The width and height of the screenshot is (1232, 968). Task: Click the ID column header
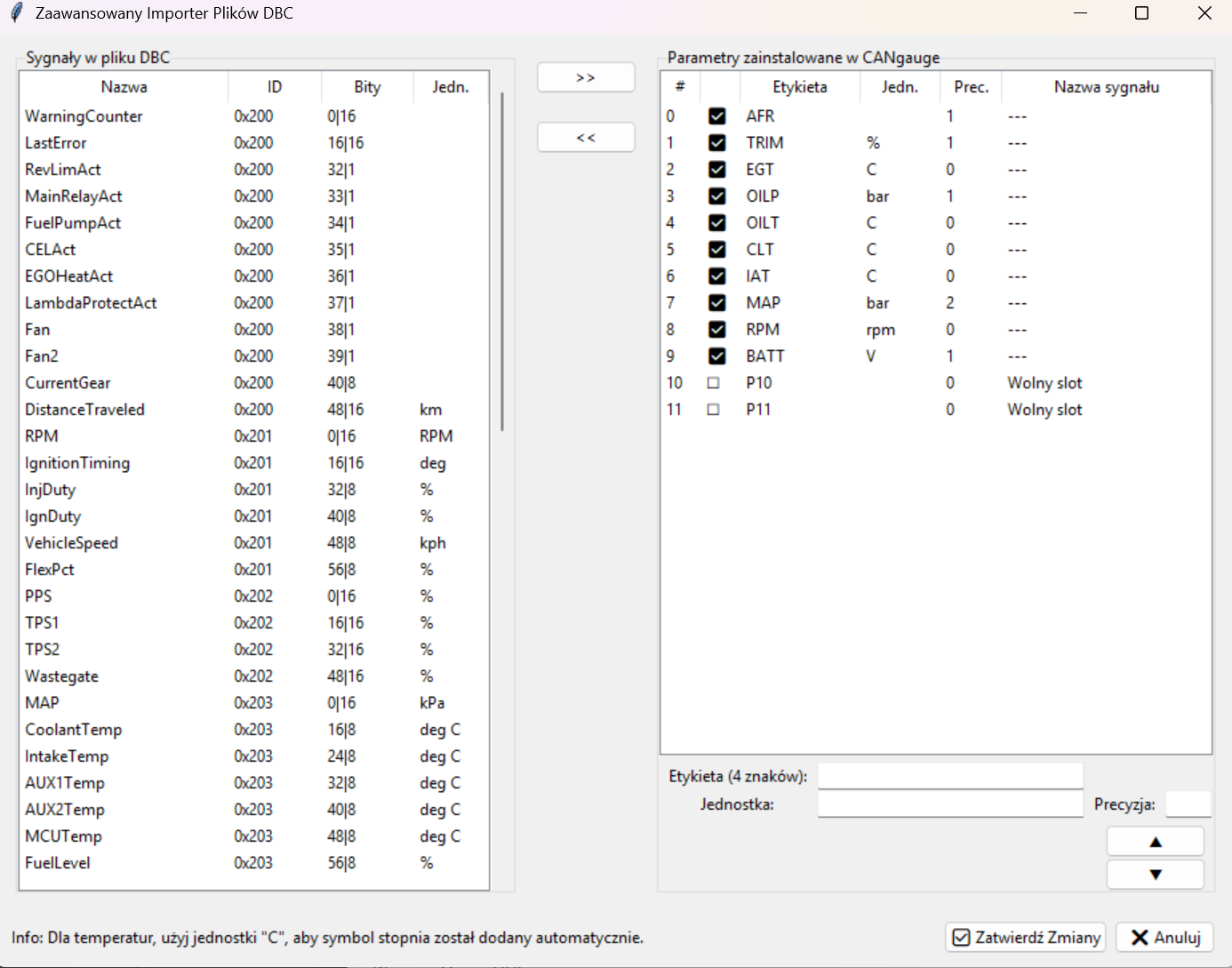275,87
